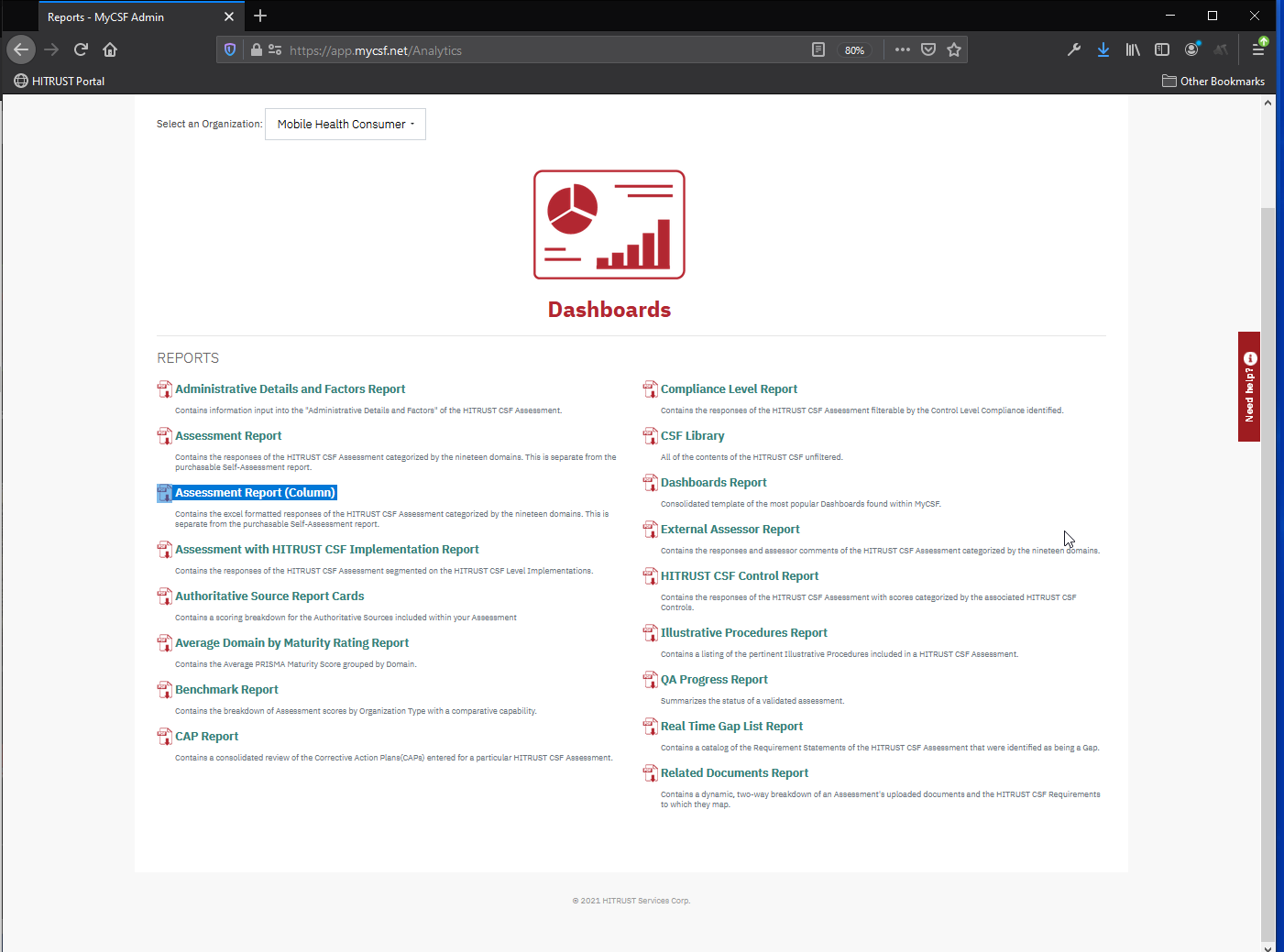Click icon beside CAP Report
This screenshot has width=1284, height=952.
(165, 737)
